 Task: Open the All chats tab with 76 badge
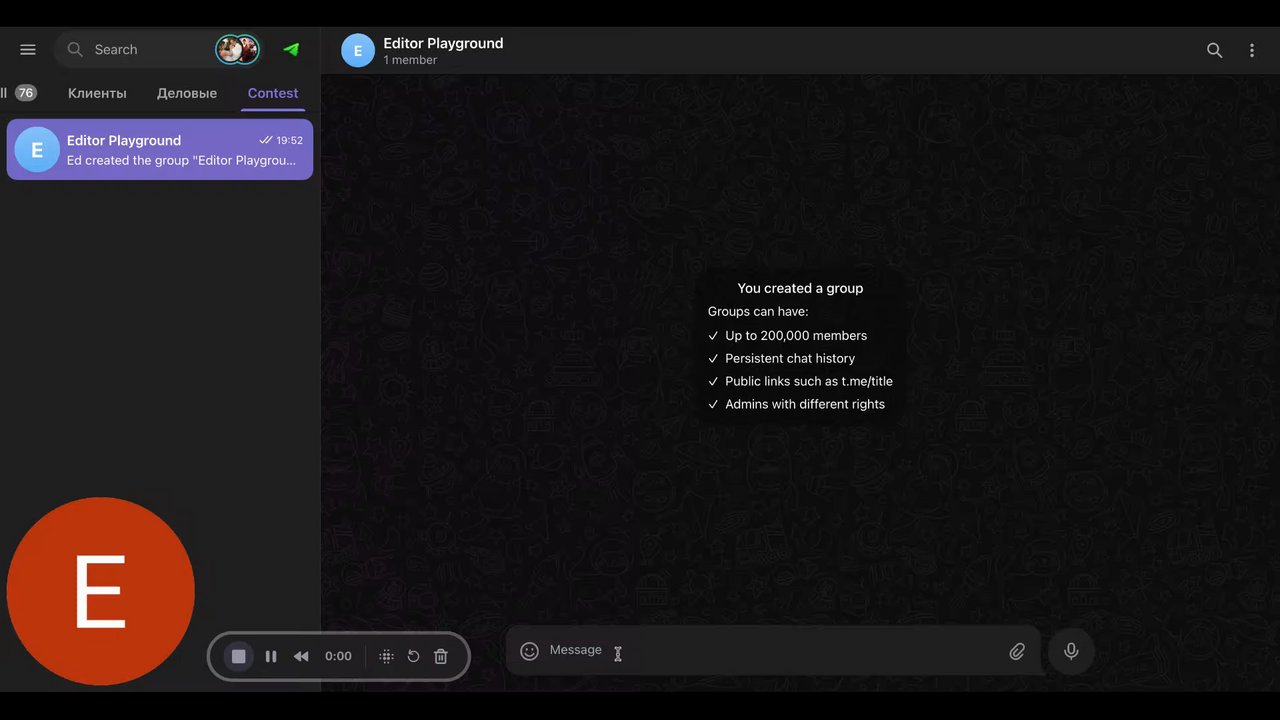coord(19,93)
